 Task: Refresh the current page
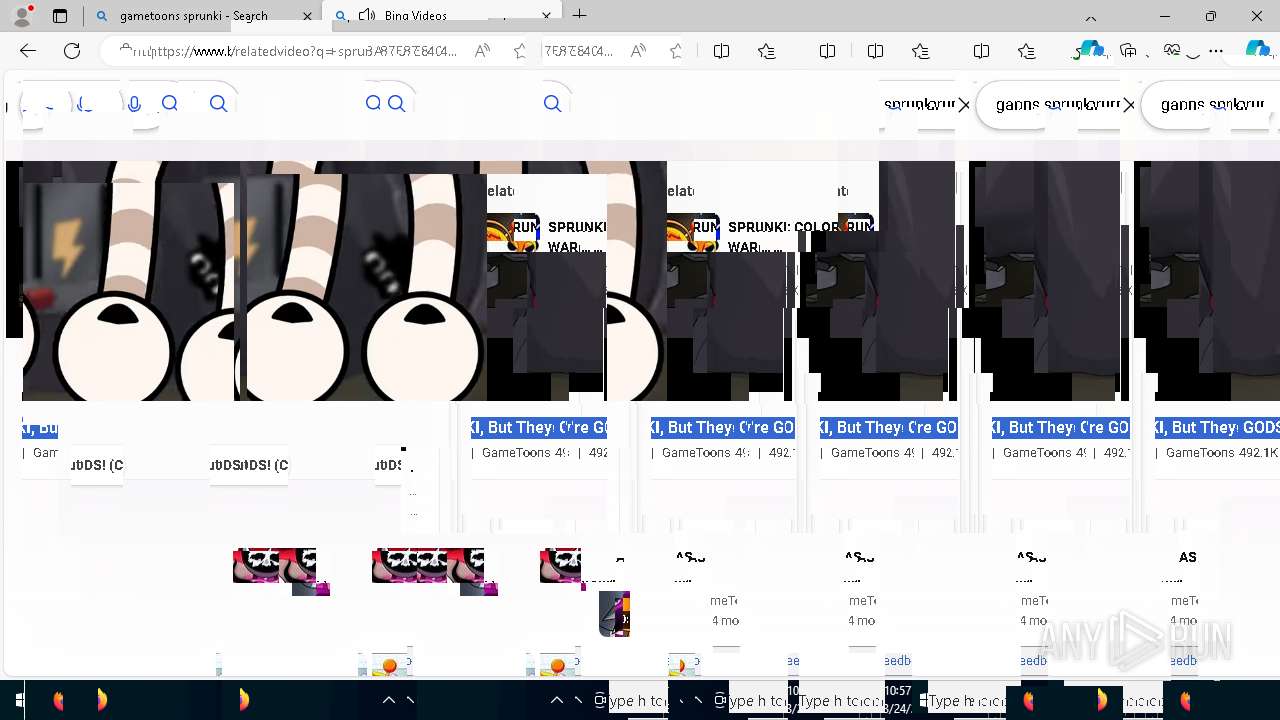(72, 51)
